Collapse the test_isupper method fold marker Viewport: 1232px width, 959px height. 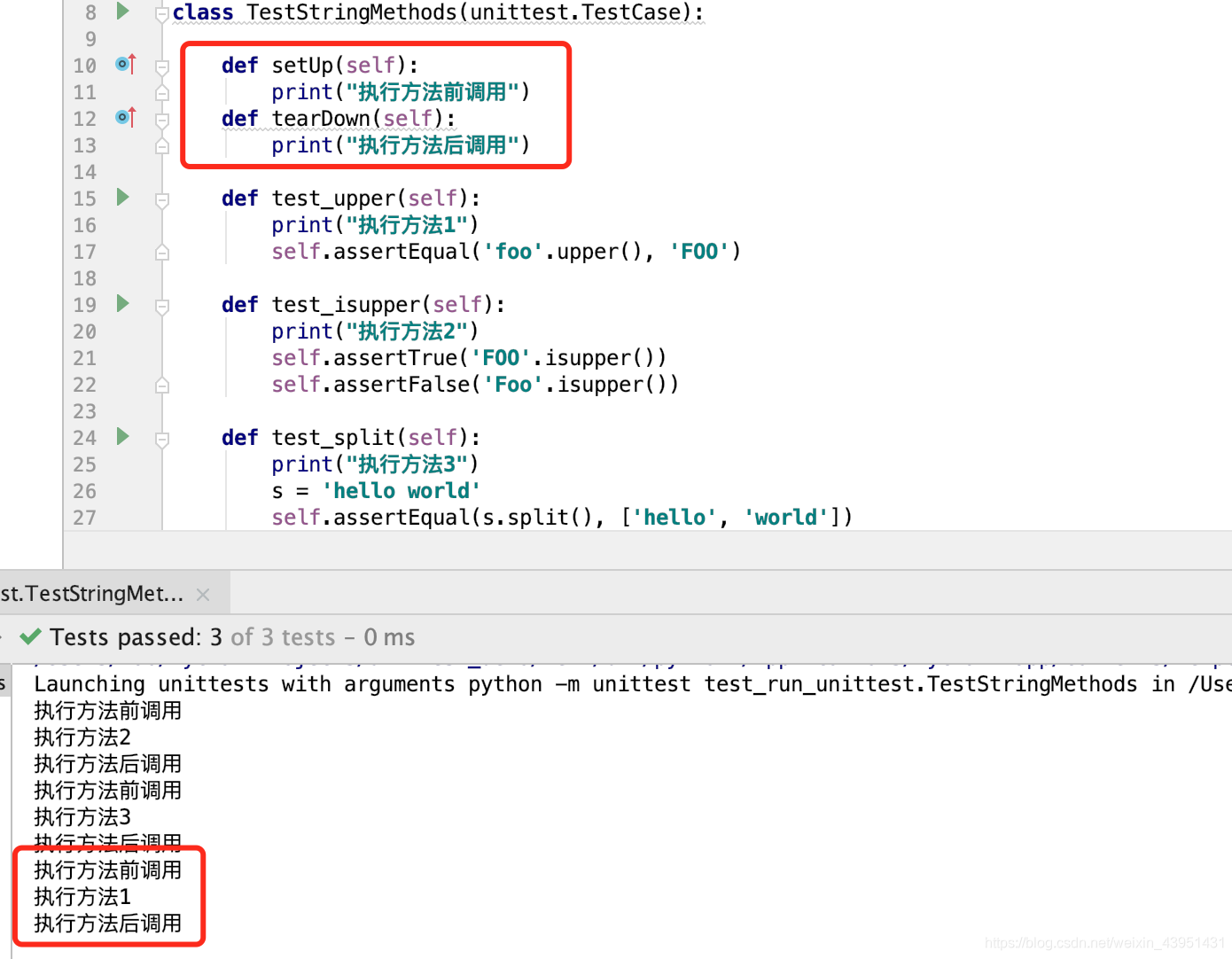[162, 307]
